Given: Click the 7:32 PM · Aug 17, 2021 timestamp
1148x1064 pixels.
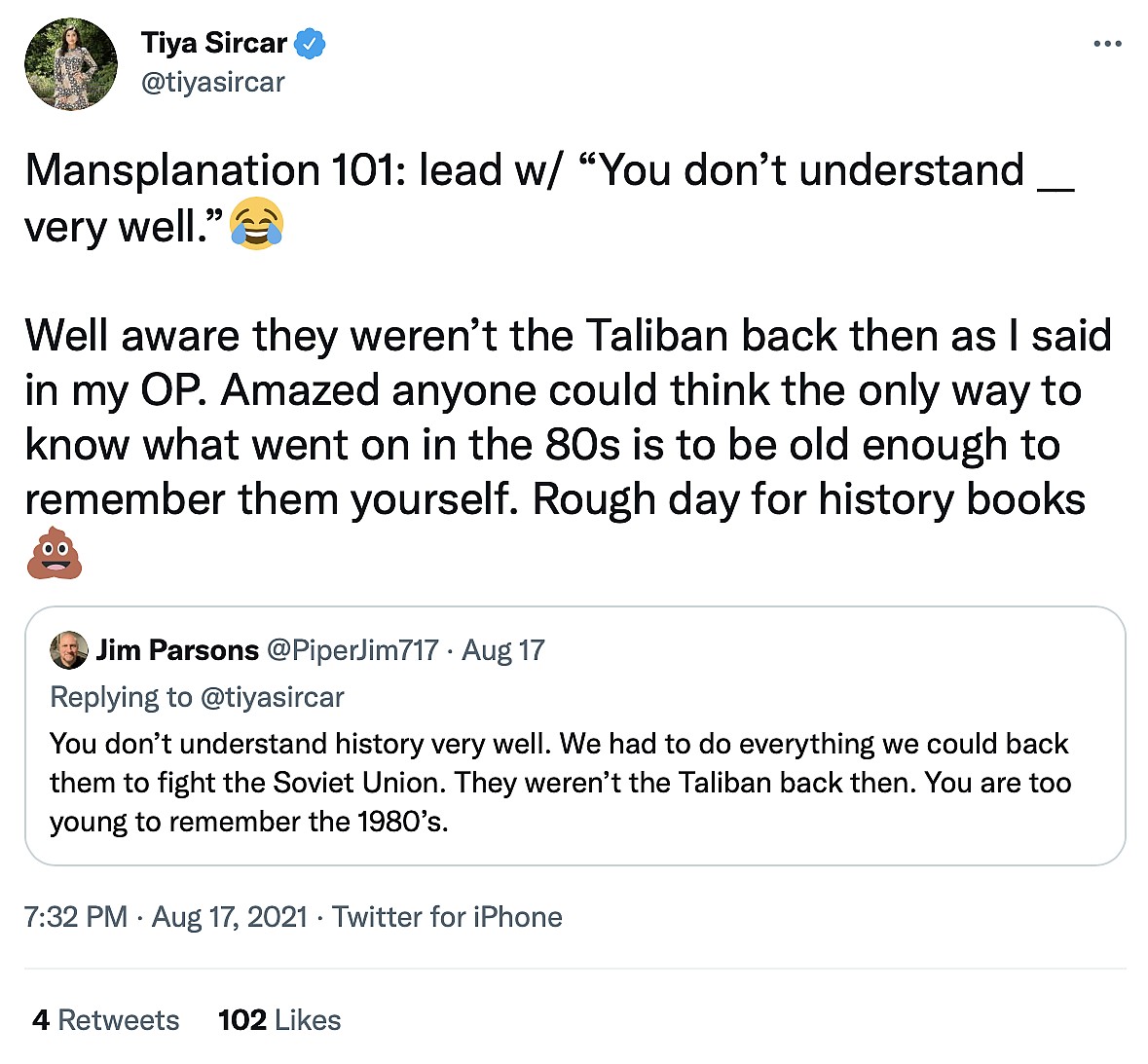Looking at the screenshot, I should [166, 917].
